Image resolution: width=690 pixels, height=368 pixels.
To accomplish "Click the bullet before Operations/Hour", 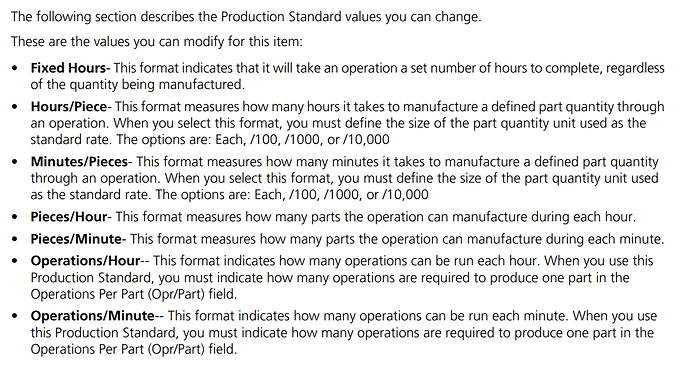I will (15, 261).
